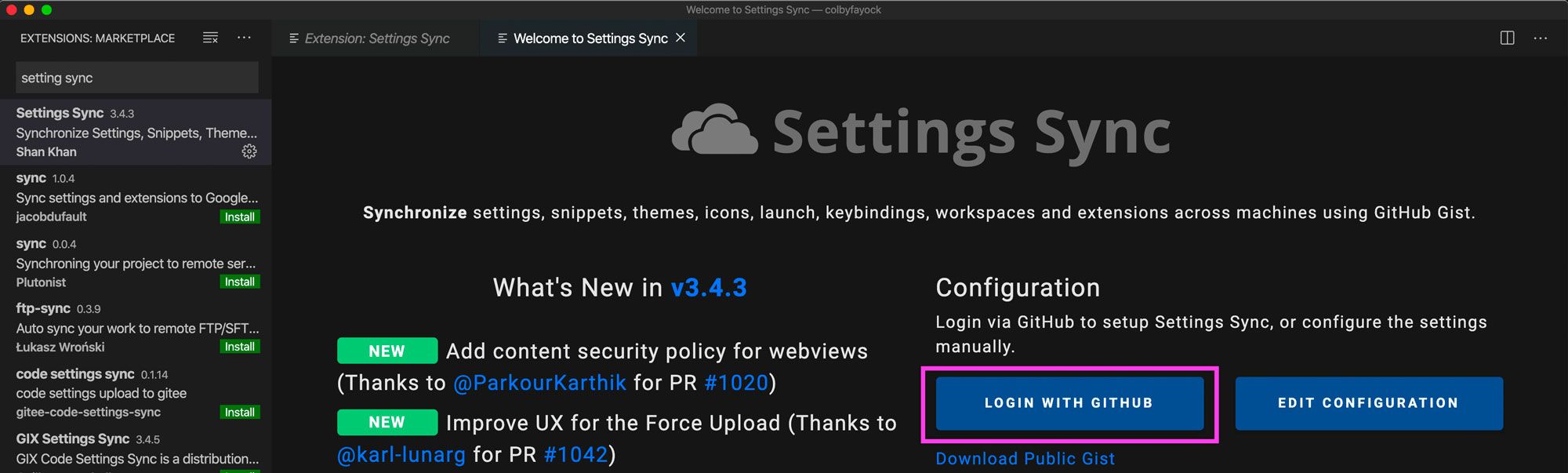Open the editor More Actions menu

[1541, 38]
